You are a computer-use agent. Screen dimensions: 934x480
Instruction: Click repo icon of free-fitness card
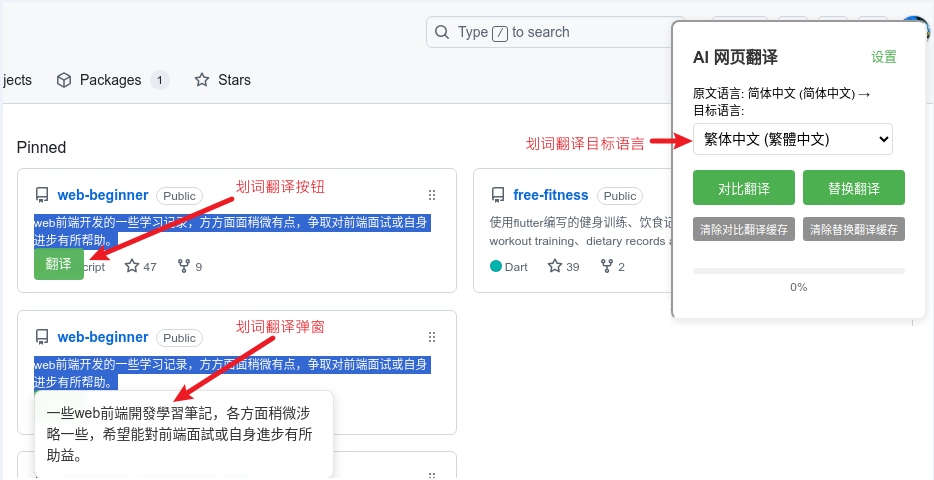click(498, 195)
